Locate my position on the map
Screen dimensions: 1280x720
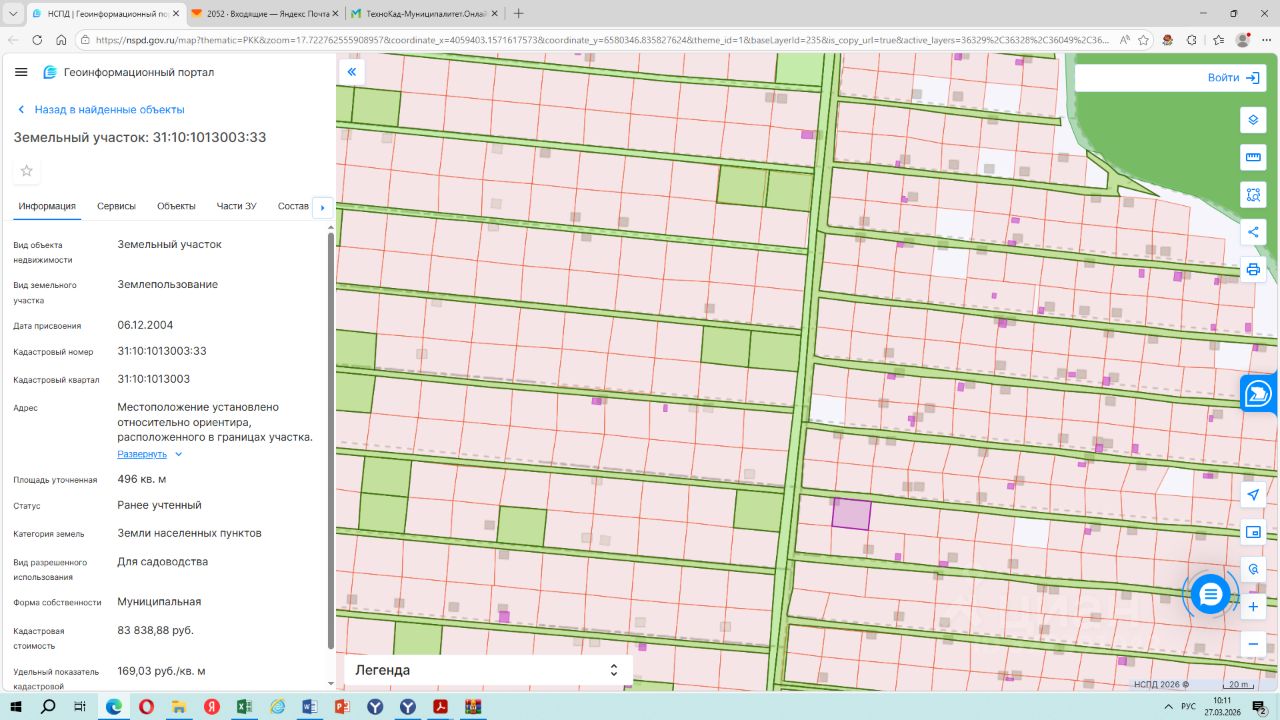tap(1253, 495)
